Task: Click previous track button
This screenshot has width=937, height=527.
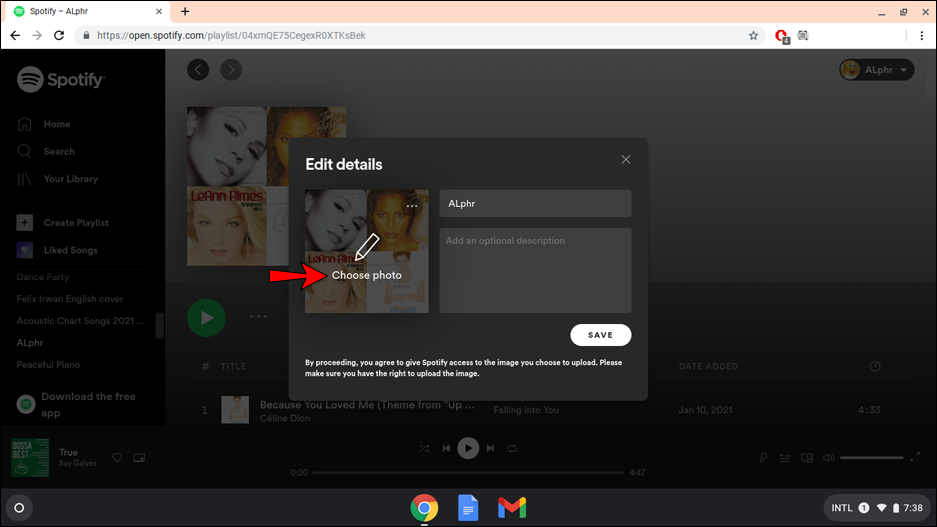Action: click(x=446, y=448)
